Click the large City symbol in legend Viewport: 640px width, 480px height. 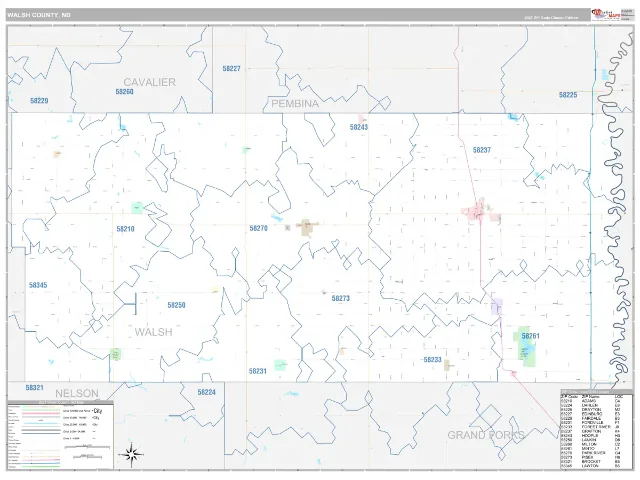(x=97, y=411)
